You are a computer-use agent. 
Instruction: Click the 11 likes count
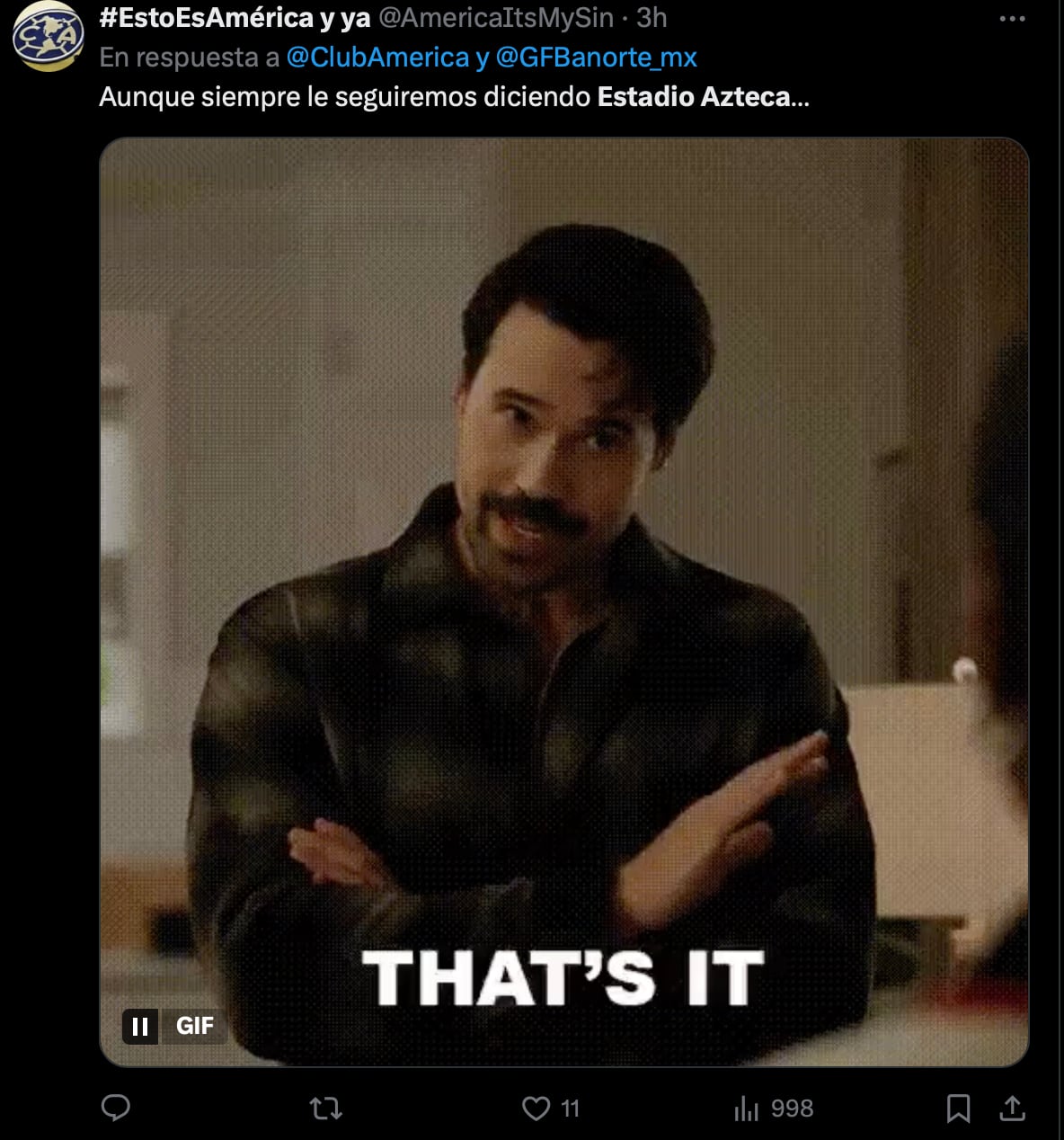[x=571, y=1109]
